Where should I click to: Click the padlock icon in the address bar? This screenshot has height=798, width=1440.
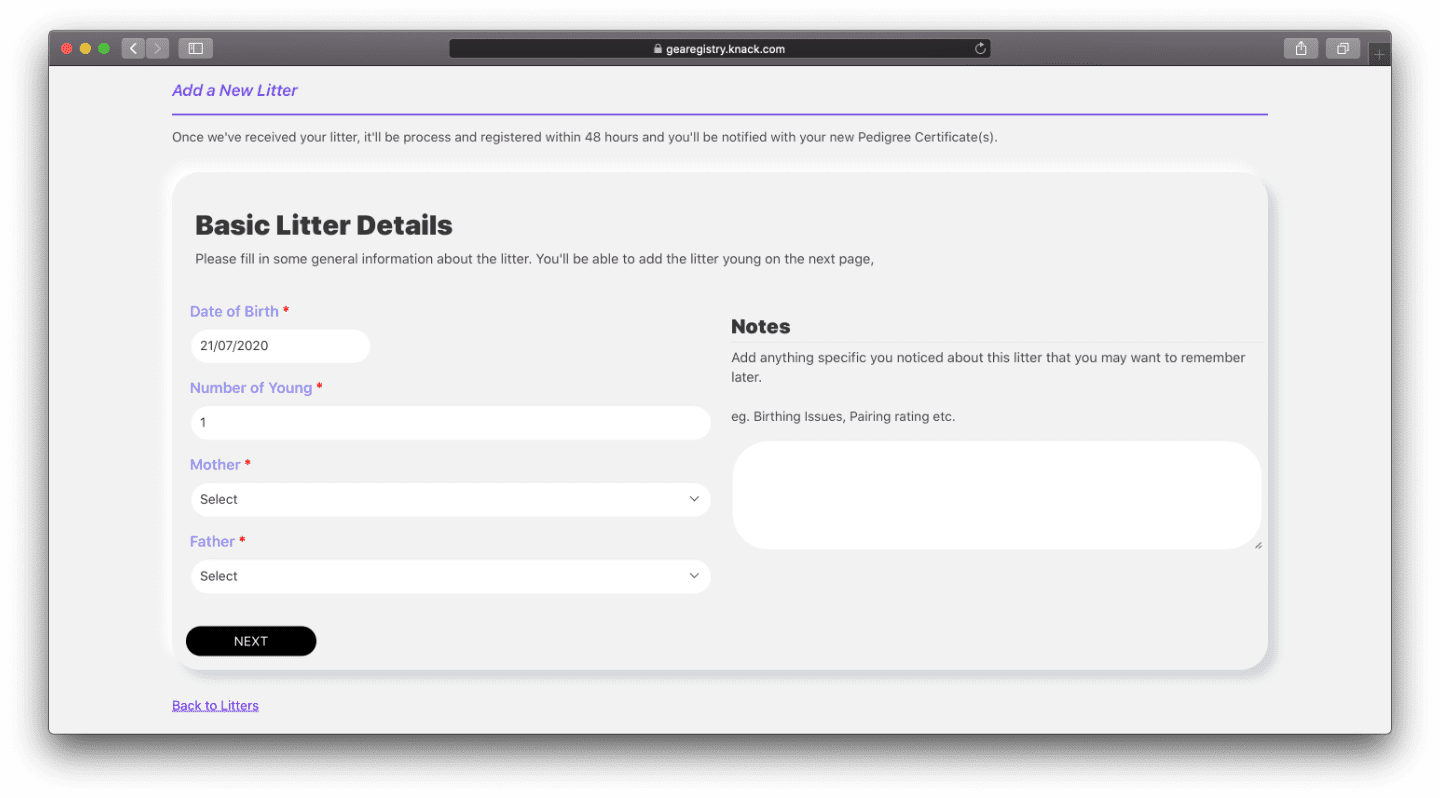click(657, 49)
